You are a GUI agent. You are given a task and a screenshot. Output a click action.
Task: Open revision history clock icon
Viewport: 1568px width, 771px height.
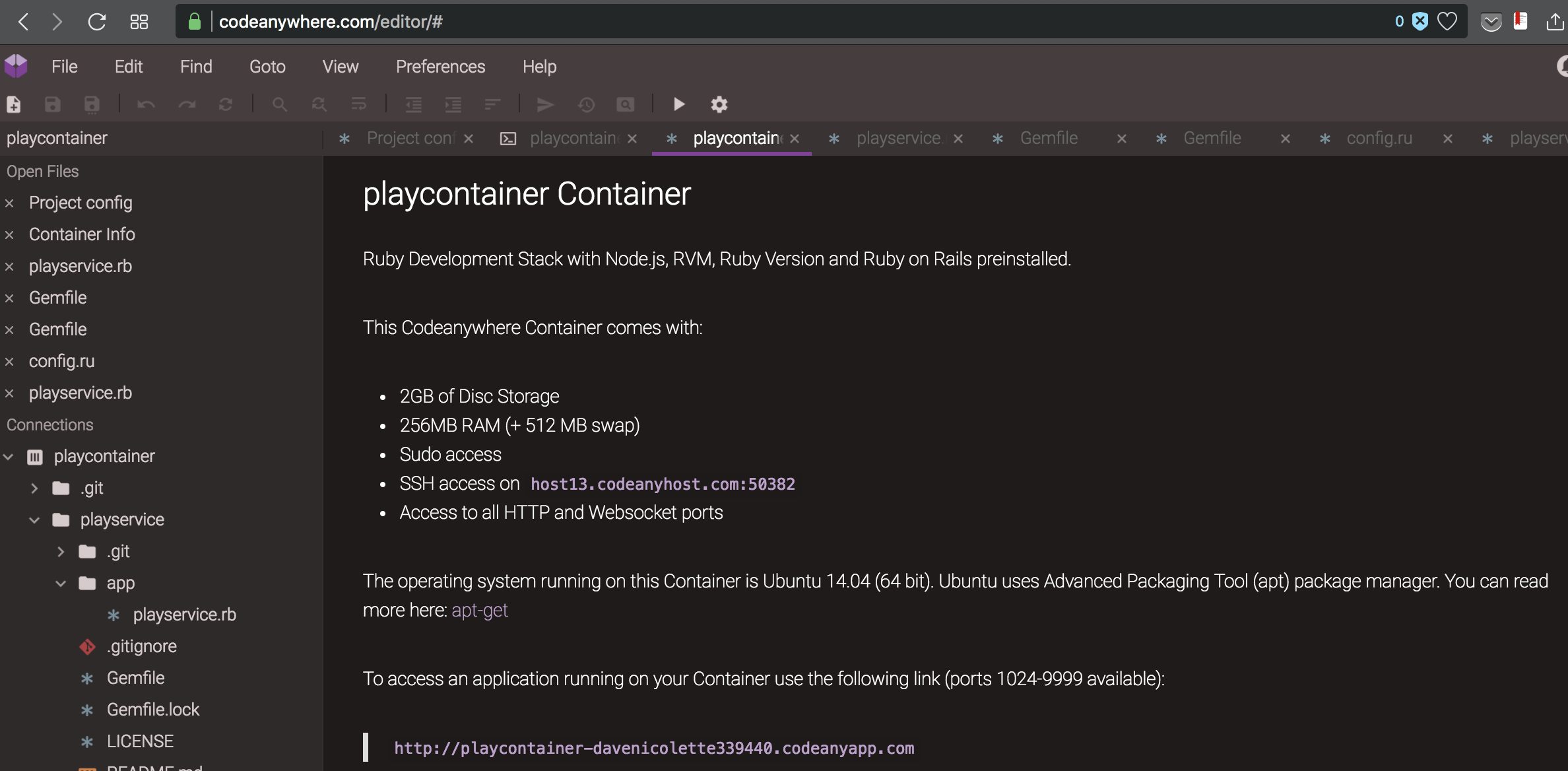click(586, 104)
